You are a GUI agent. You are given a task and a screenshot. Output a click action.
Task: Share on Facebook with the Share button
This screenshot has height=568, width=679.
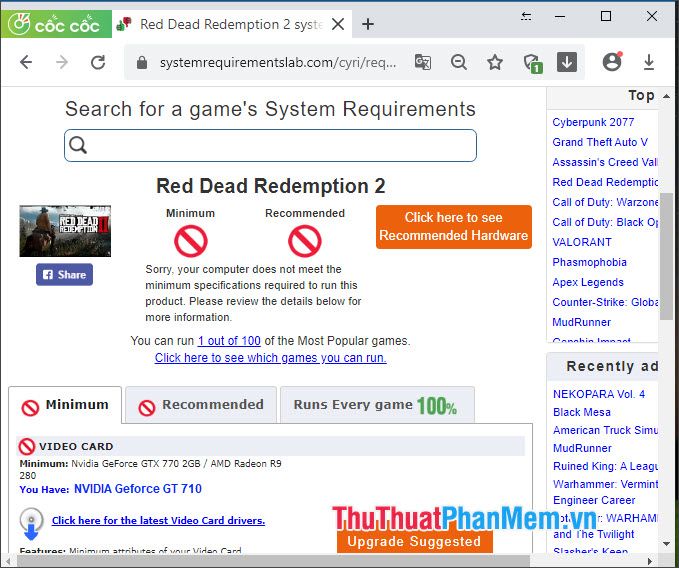tap(64, 274)
